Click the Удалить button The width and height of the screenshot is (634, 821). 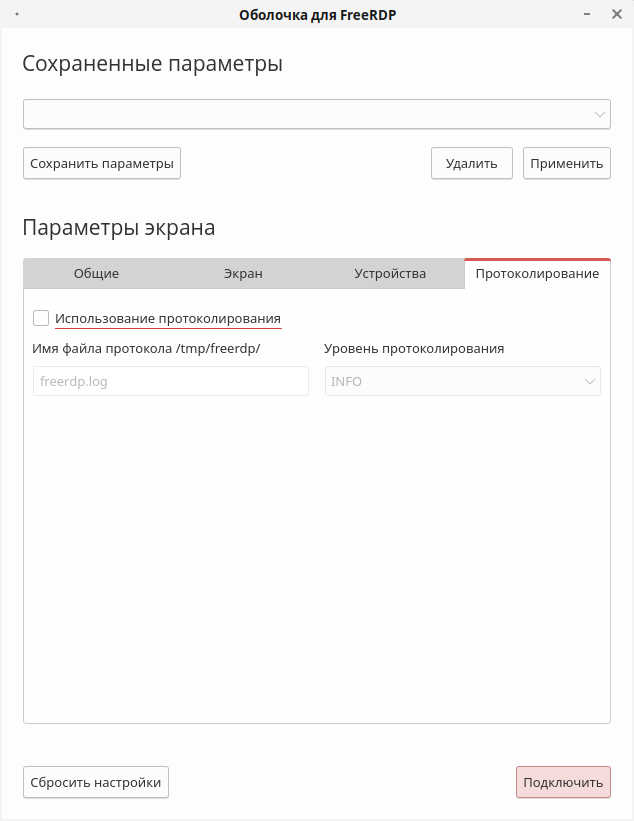pos(472,163)
